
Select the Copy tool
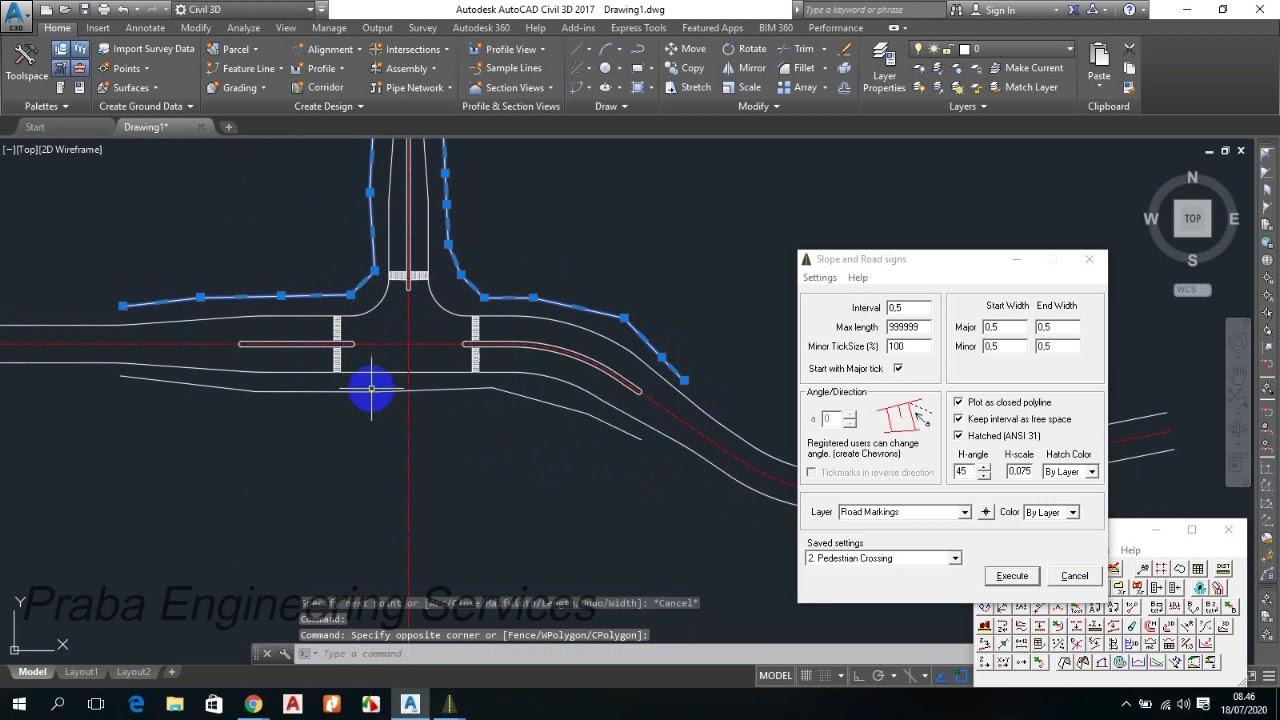pos(685,68)
